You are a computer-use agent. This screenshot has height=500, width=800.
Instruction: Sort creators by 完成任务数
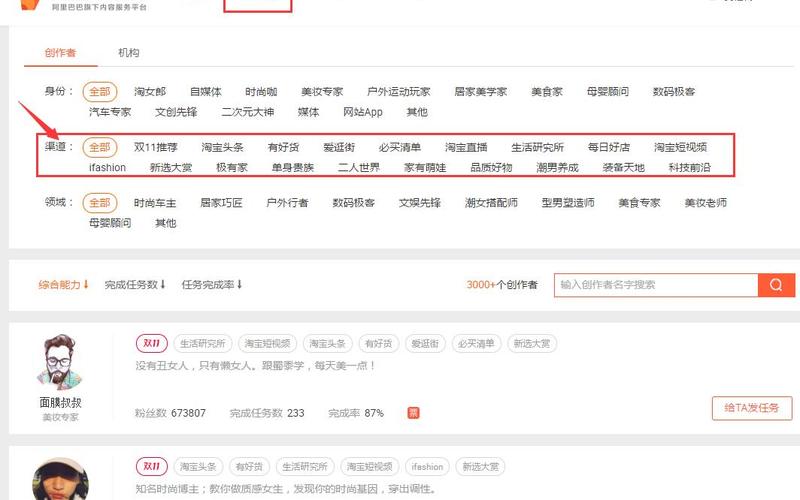[x=135, y=285]
